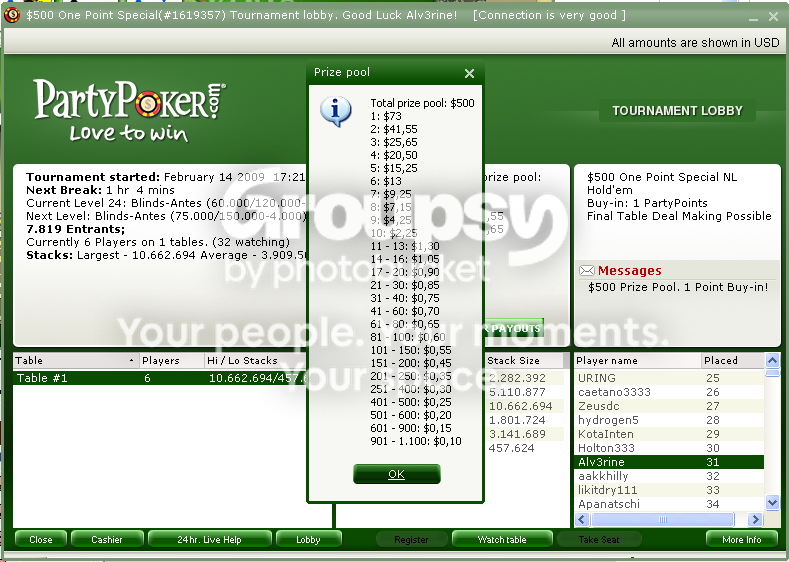Select player likitdry111
Viewport: 789px width, 562px height.
point(669,490)
